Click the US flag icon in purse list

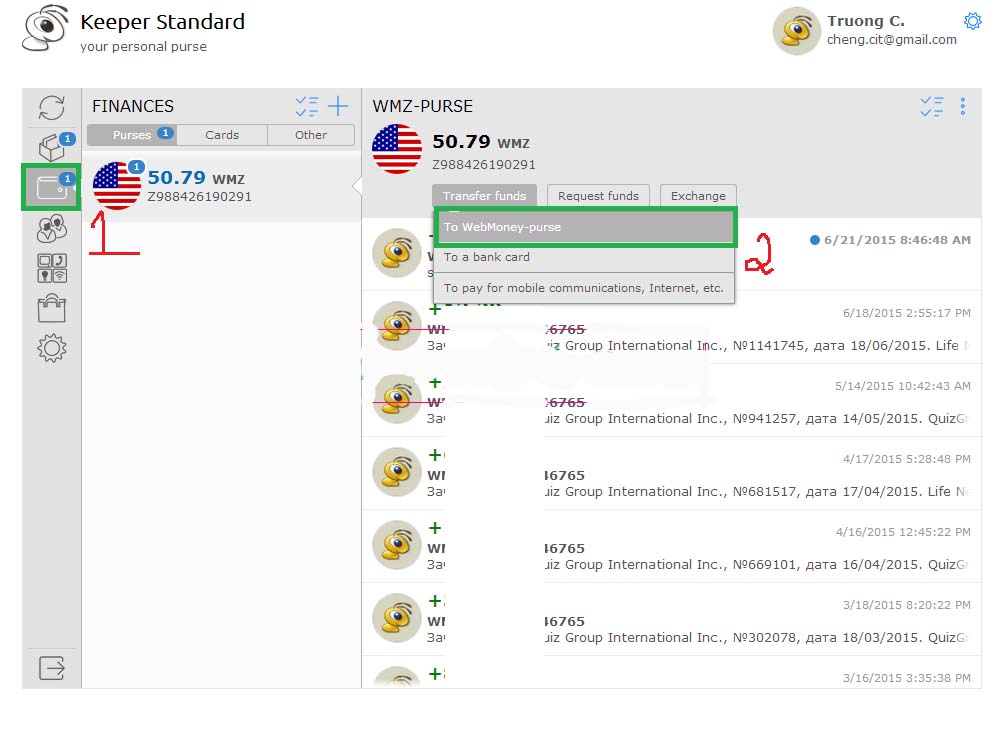tap(116, 185)
